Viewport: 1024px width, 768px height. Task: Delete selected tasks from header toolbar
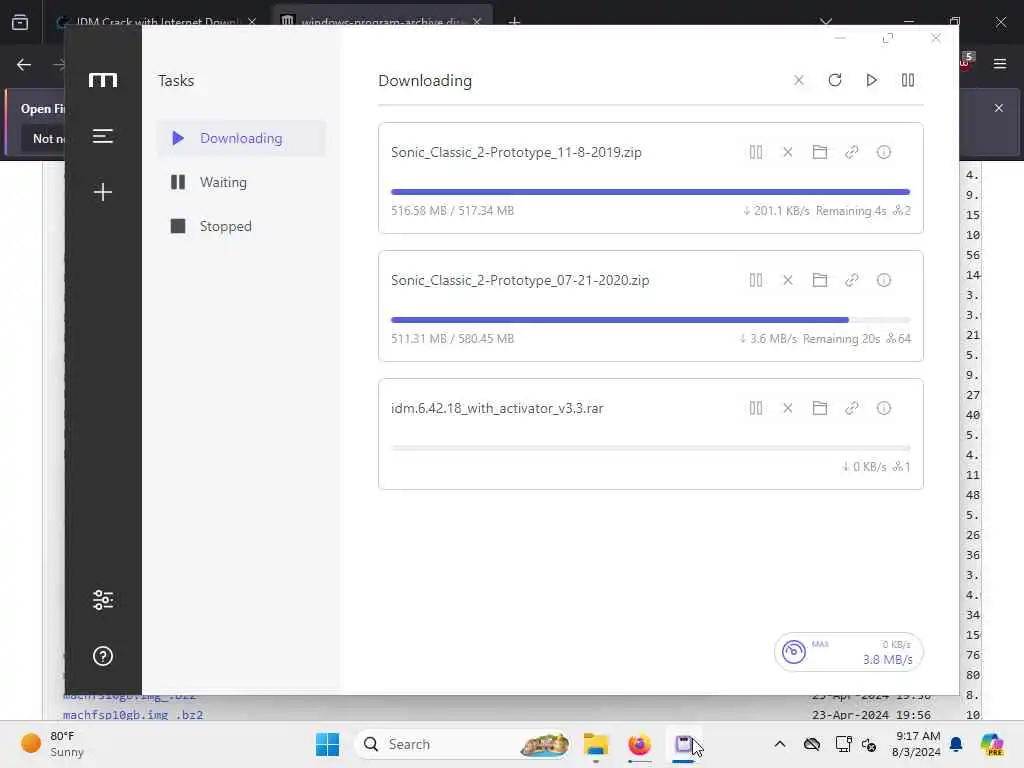tap(798, 80)
